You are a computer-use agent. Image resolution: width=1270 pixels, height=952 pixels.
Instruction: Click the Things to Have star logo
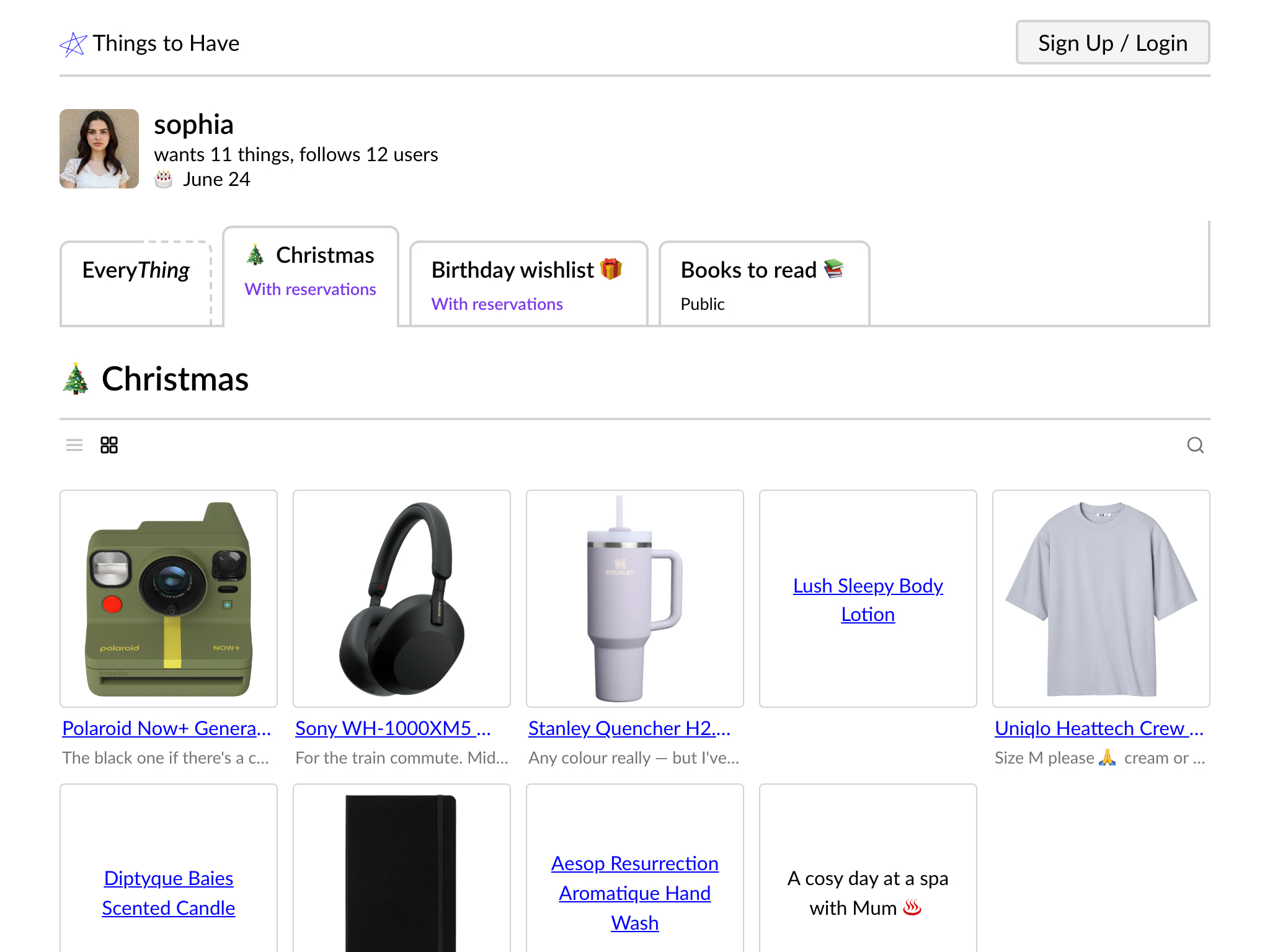click(x=73, y=43)
